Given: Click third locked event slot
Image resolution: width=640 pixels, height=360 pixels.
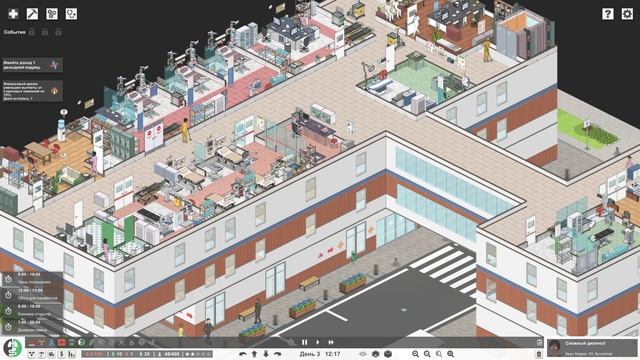Looking at the screenshot, I should 58,32.
